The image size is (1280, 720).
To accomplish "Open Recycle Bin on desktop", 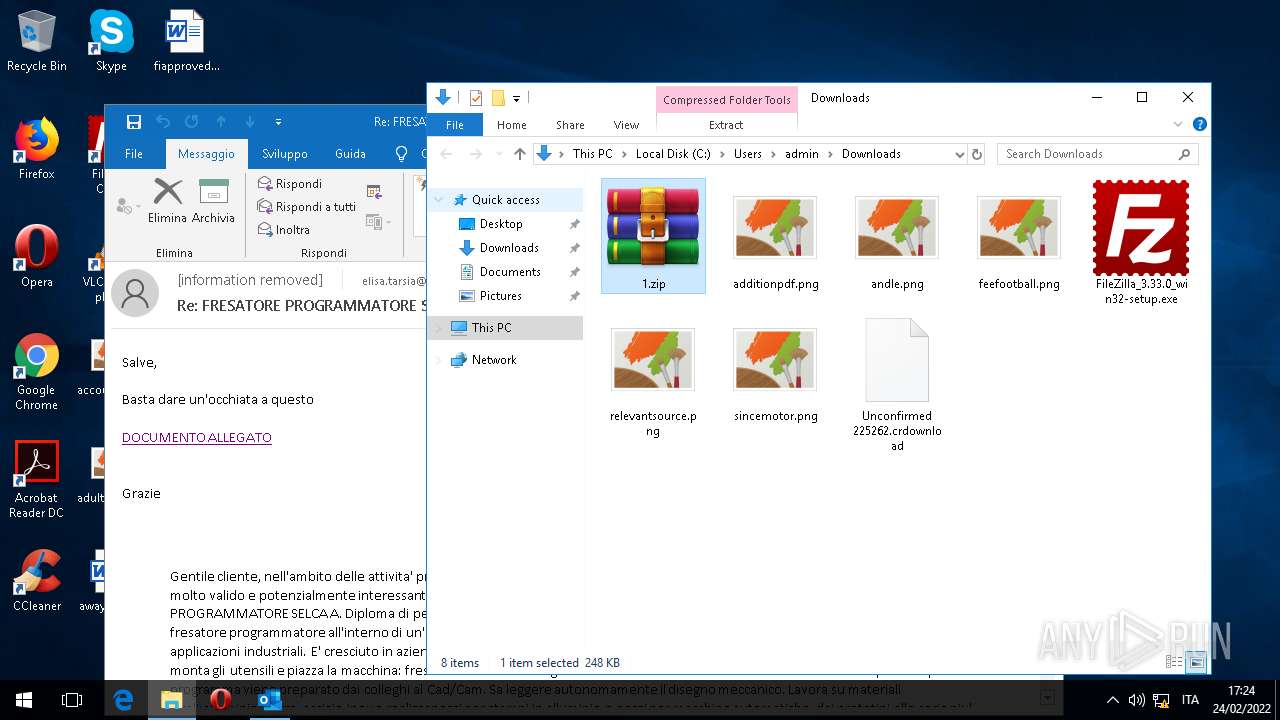I will pos(36,41).
